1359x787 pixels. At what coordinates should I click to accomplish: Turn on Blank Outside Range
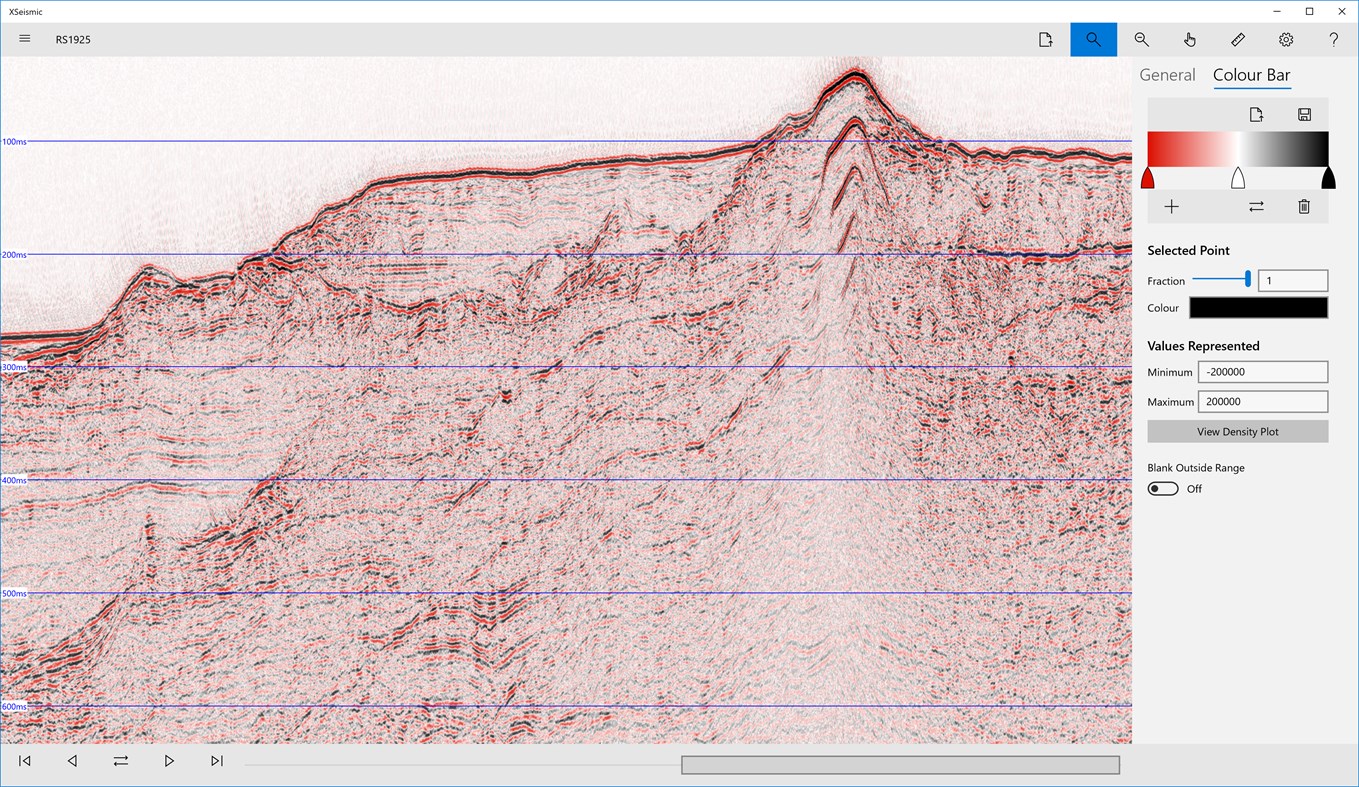point(1162,488)
